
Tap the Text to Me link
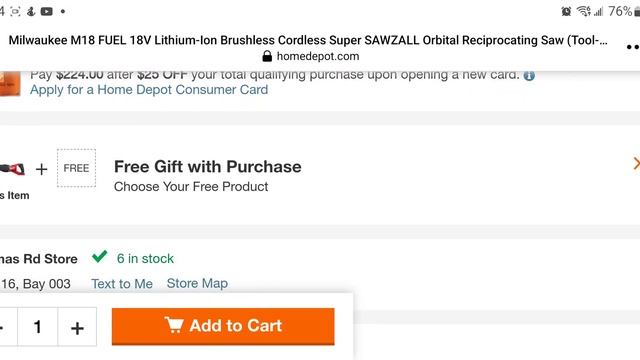point(122,284)
